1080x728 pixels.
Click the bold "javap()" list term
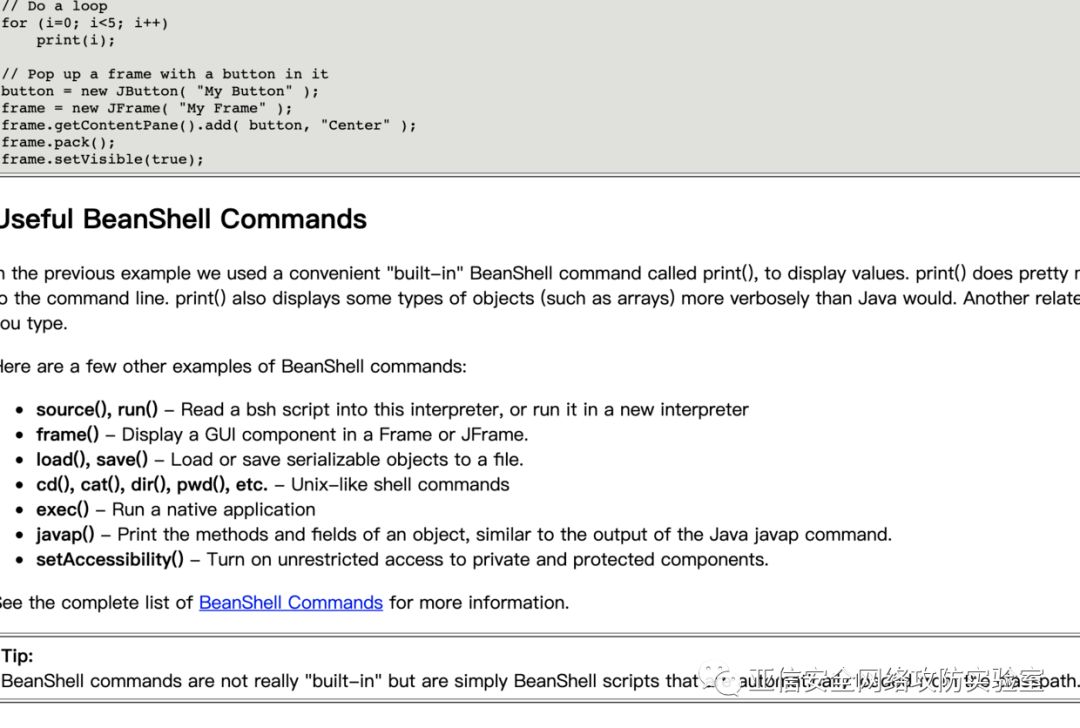click(65, 534)
